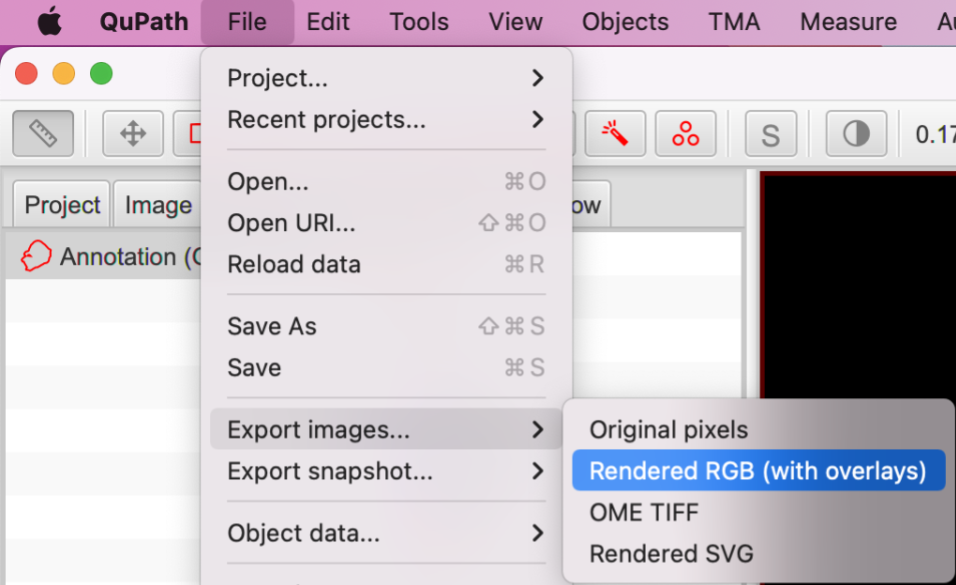The width and height of the screenshot is (956, 585).
Task: Switch to the Project tab
Action: [62, 205]
